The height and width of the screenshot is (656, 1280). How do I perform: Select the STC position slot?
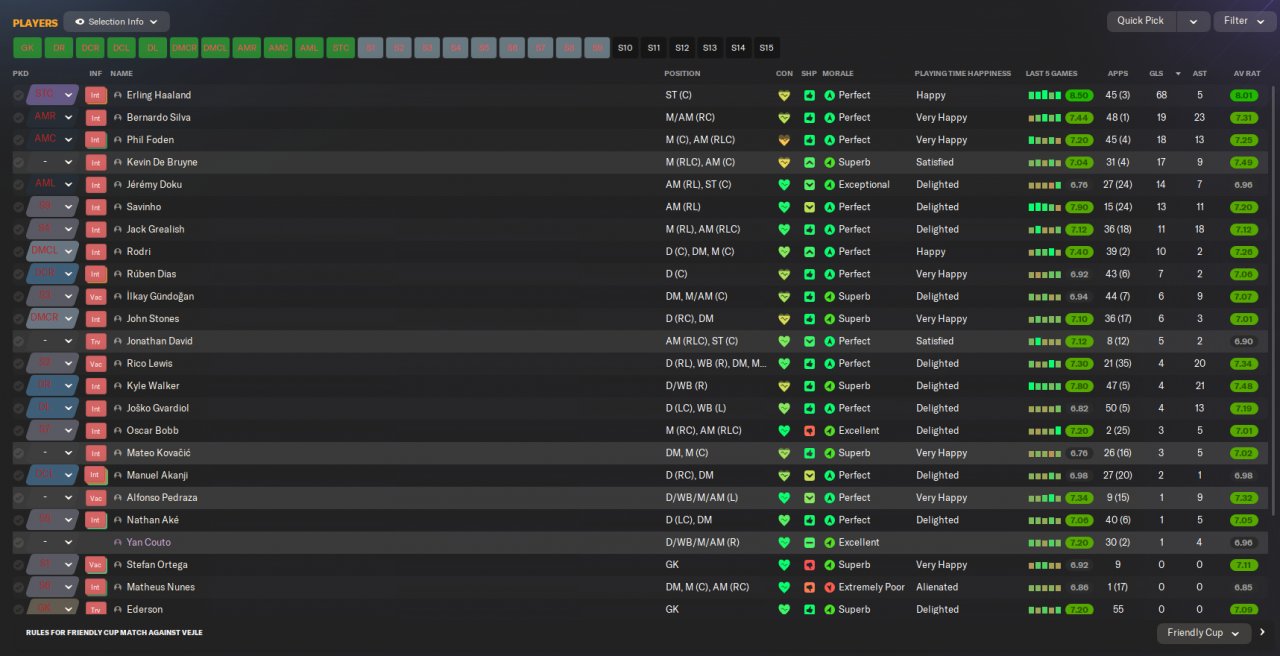pyautogui.click(x=341, y=48)
